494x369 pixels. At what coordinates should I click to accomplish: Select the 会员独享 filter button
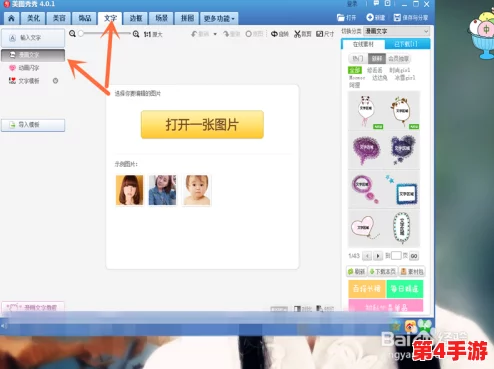398,59
